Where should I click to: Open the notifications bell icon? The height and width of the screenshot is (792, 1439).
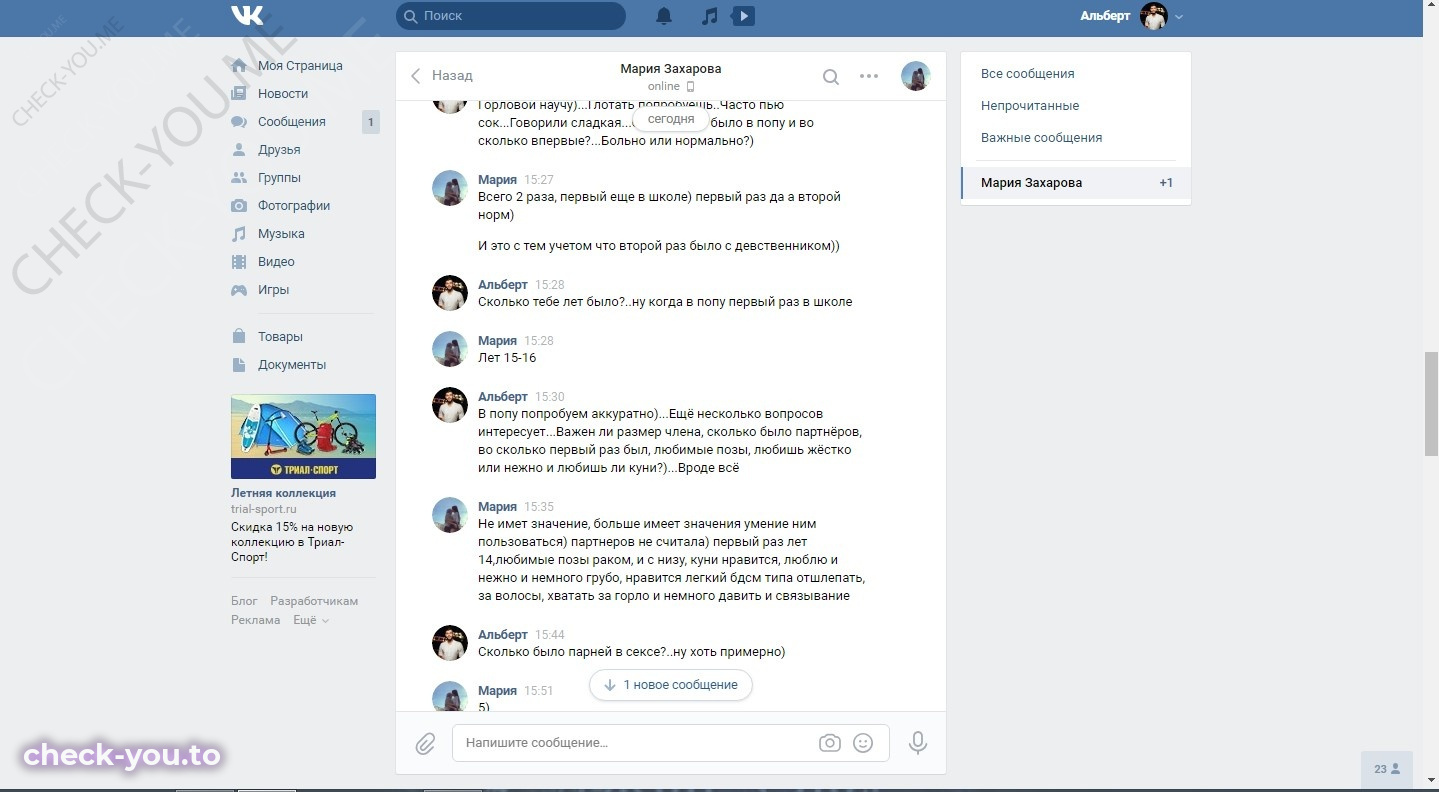click(x=664, y=16)
